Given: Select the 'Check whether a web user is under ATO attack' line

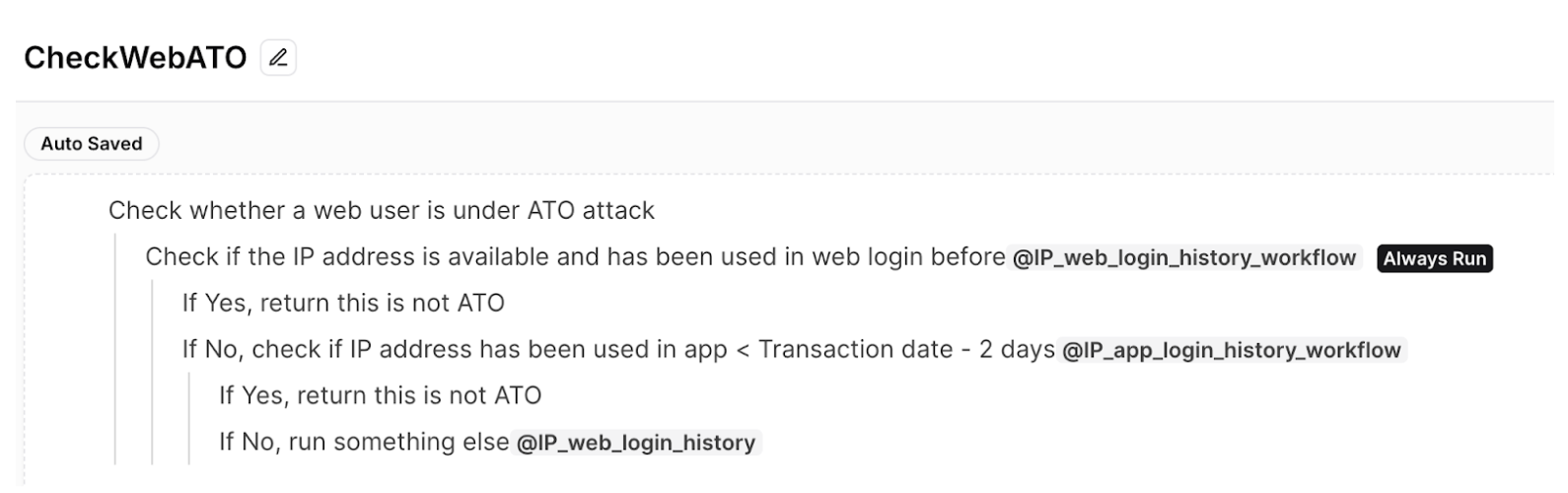Looking at the screenshot, I should (382, 211).
